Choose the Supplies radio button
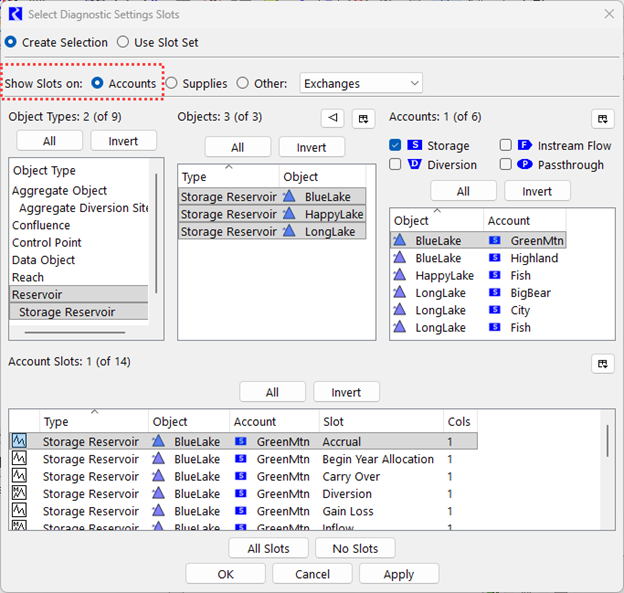This screenshot has width=624, height=593. pyautogui.click(x=172, y=84)
